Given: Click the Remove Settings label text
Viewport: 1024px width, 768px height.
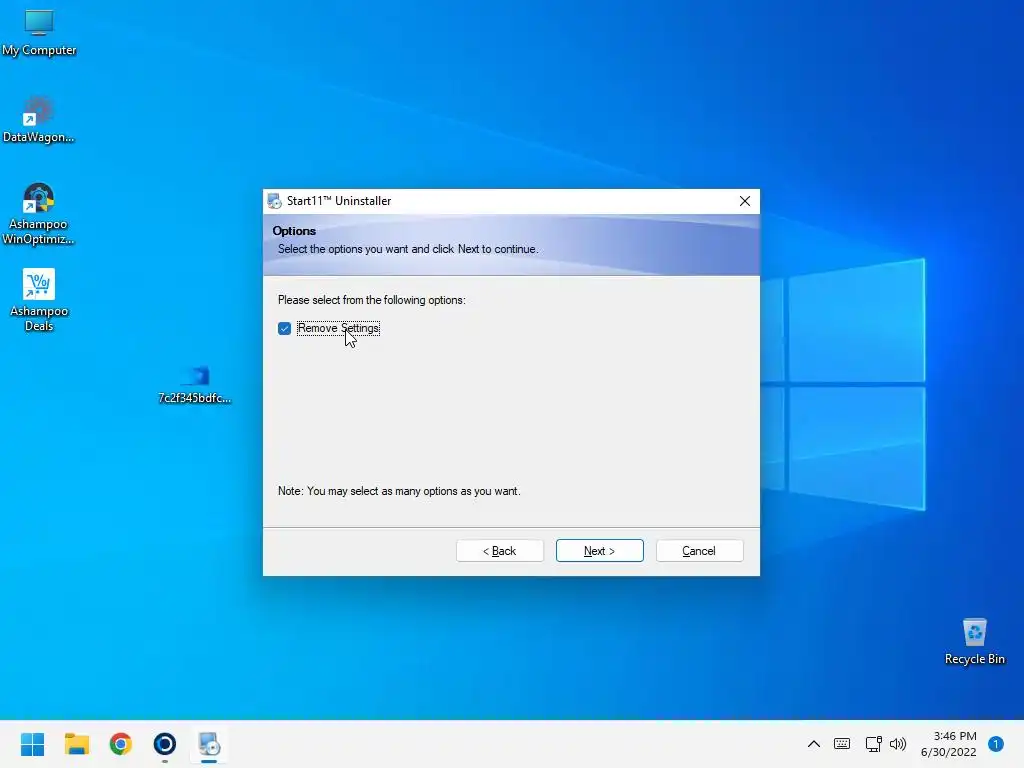Looking at the screenshot, I should tap(338, 328).
